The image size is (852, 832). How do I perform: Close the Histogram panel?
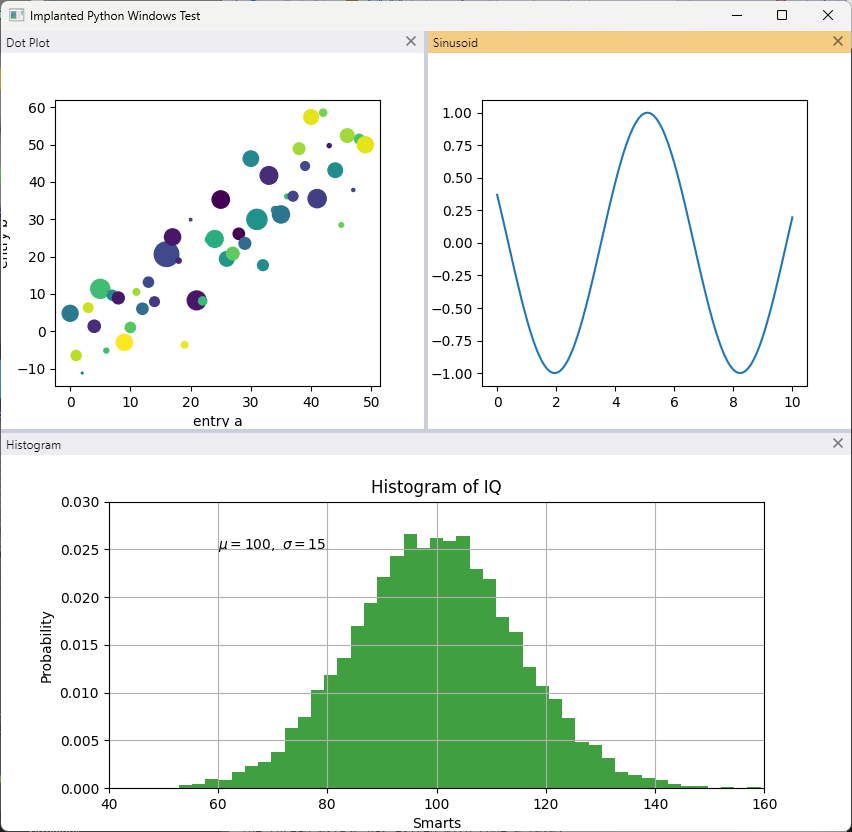coord(838,443)
